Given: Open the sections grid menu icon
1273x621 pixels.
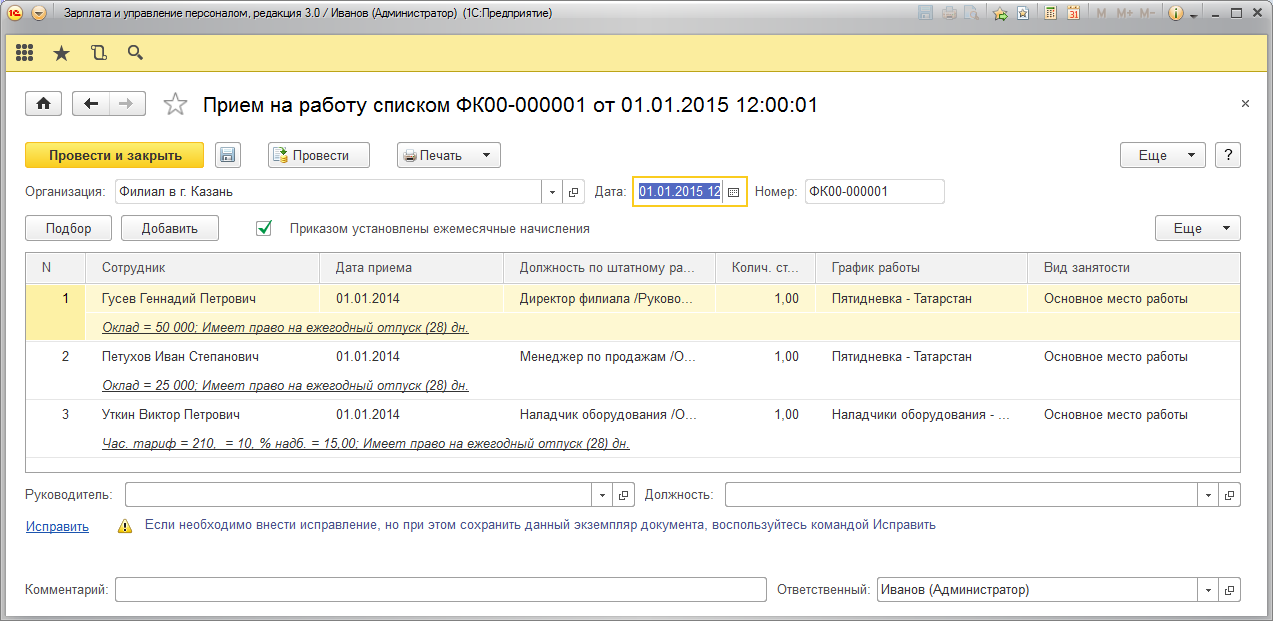Looking at the screenshot, I should pyautogui.click(x=25, y=53).
